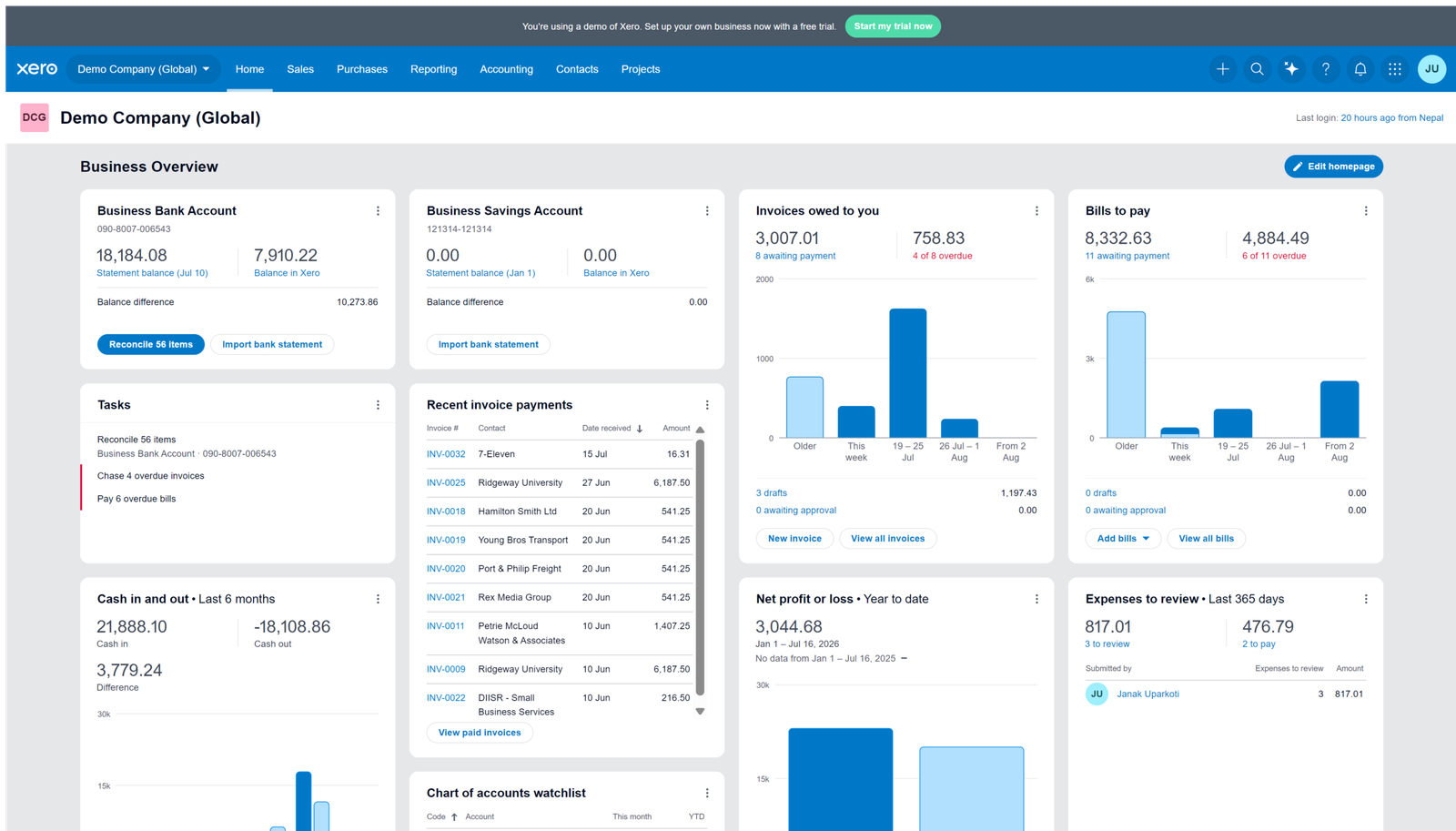Sort payments by Date received arrow
Image resolution: width=1456 pixels, height=831 pixels.
640,429
